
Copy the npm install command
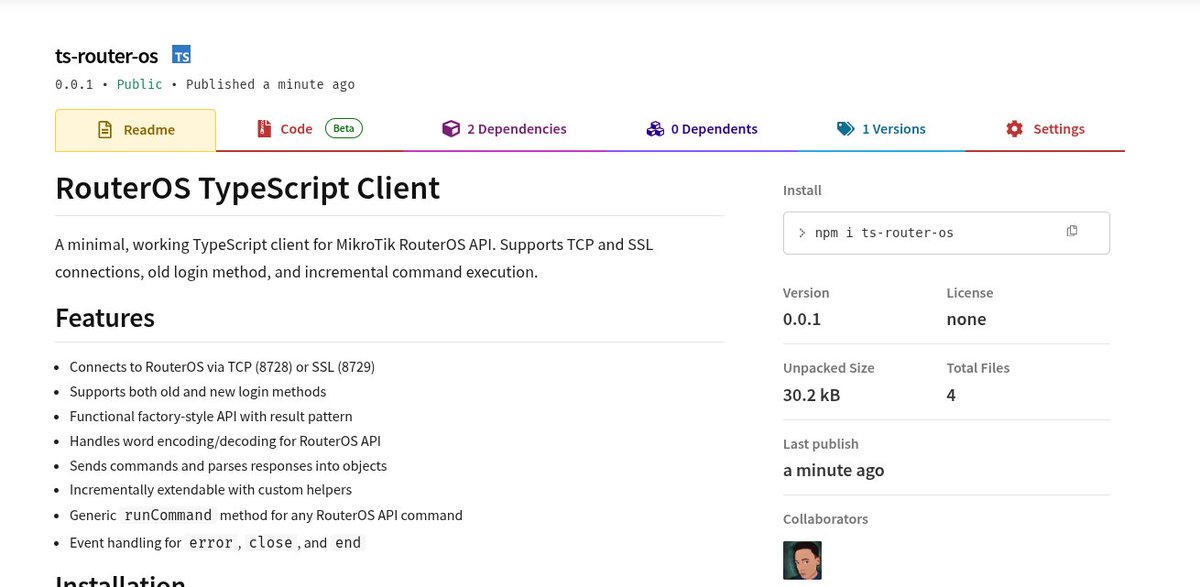click(x=1072, y=231)
